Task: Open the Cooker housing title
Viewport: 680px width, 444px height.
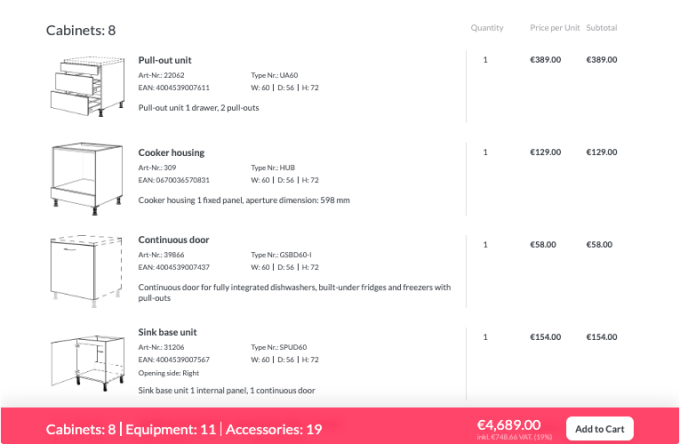Action: (x=171, y=153)
